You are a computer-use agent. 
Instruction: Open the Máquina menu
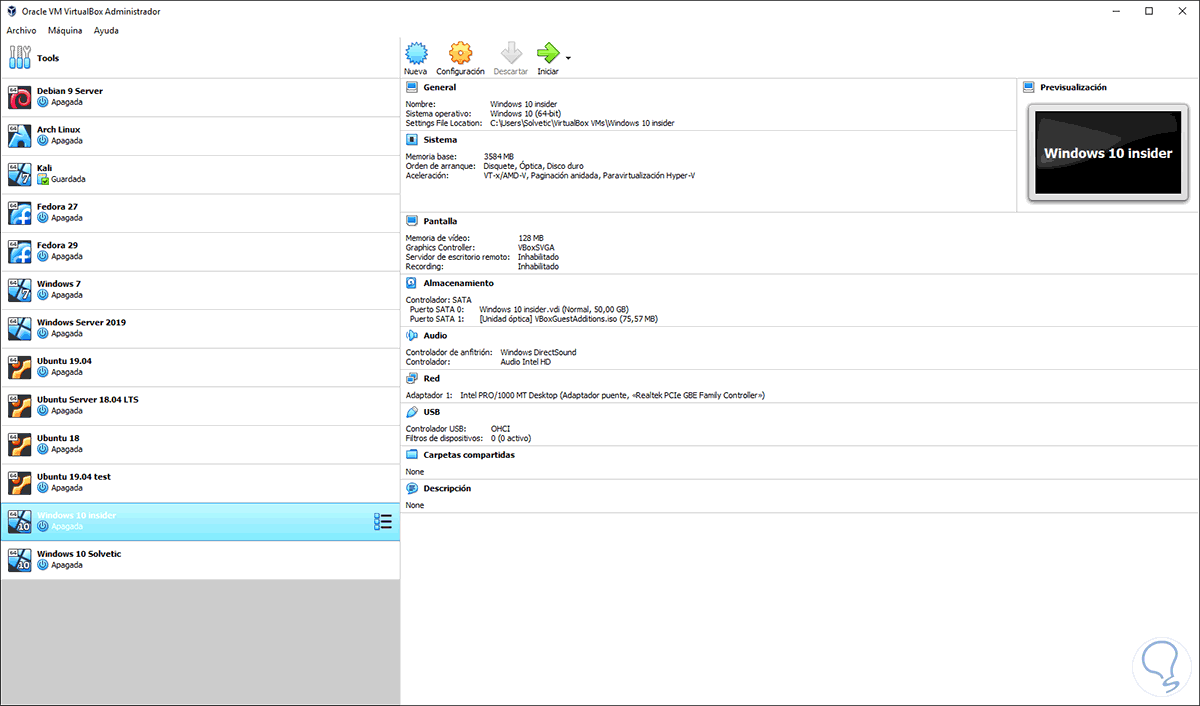pyautogui.click(x=65, y=30)
